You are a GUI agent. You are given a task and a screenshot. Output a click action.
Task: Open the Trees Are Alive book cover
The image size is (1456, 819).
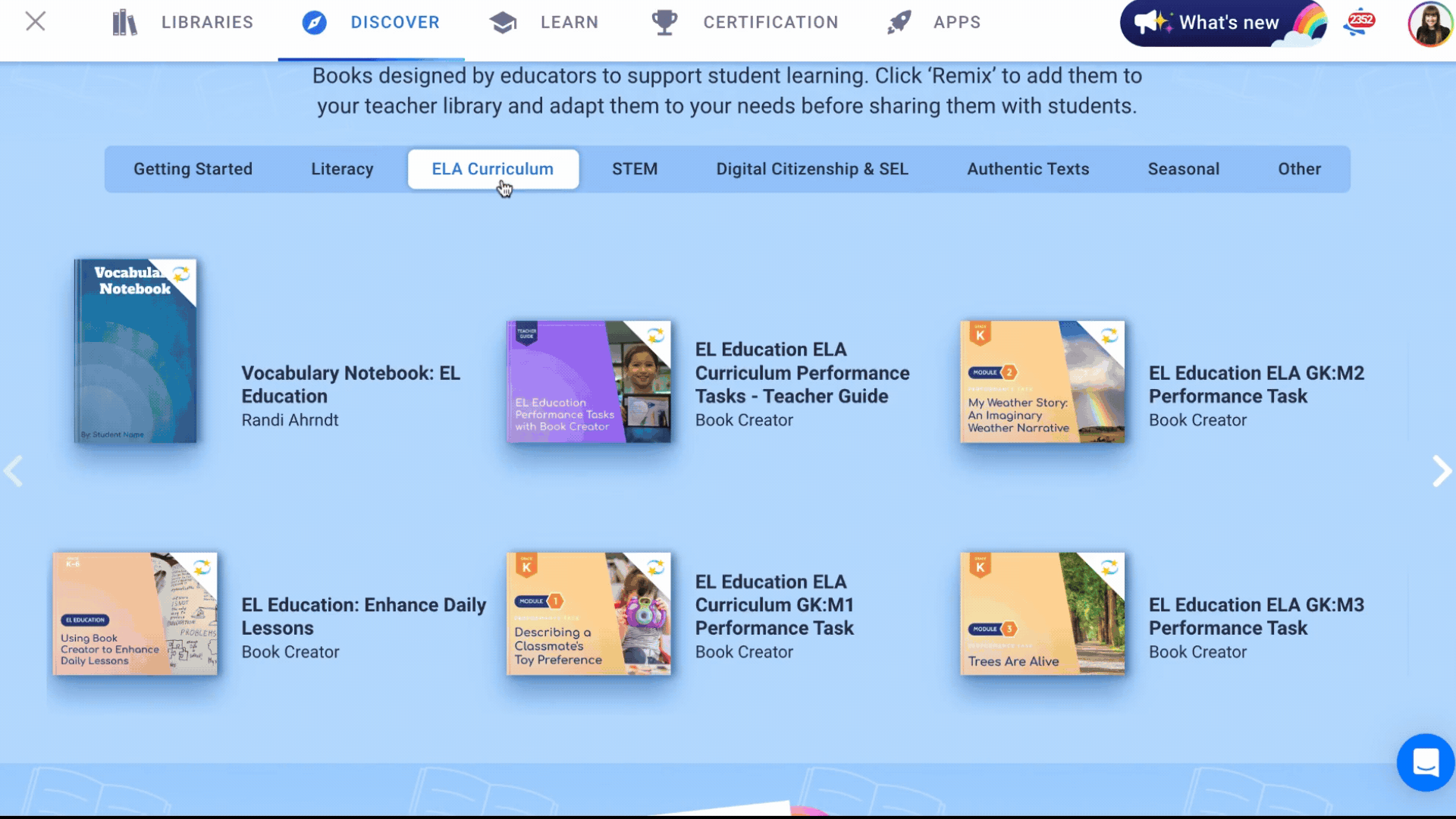(x=1042, y=613)
